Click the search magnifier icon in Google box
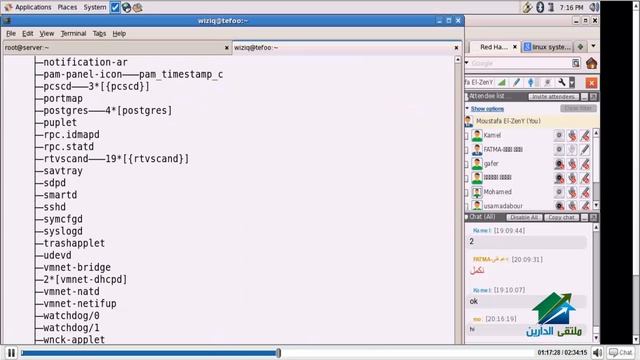 point(576,63)
